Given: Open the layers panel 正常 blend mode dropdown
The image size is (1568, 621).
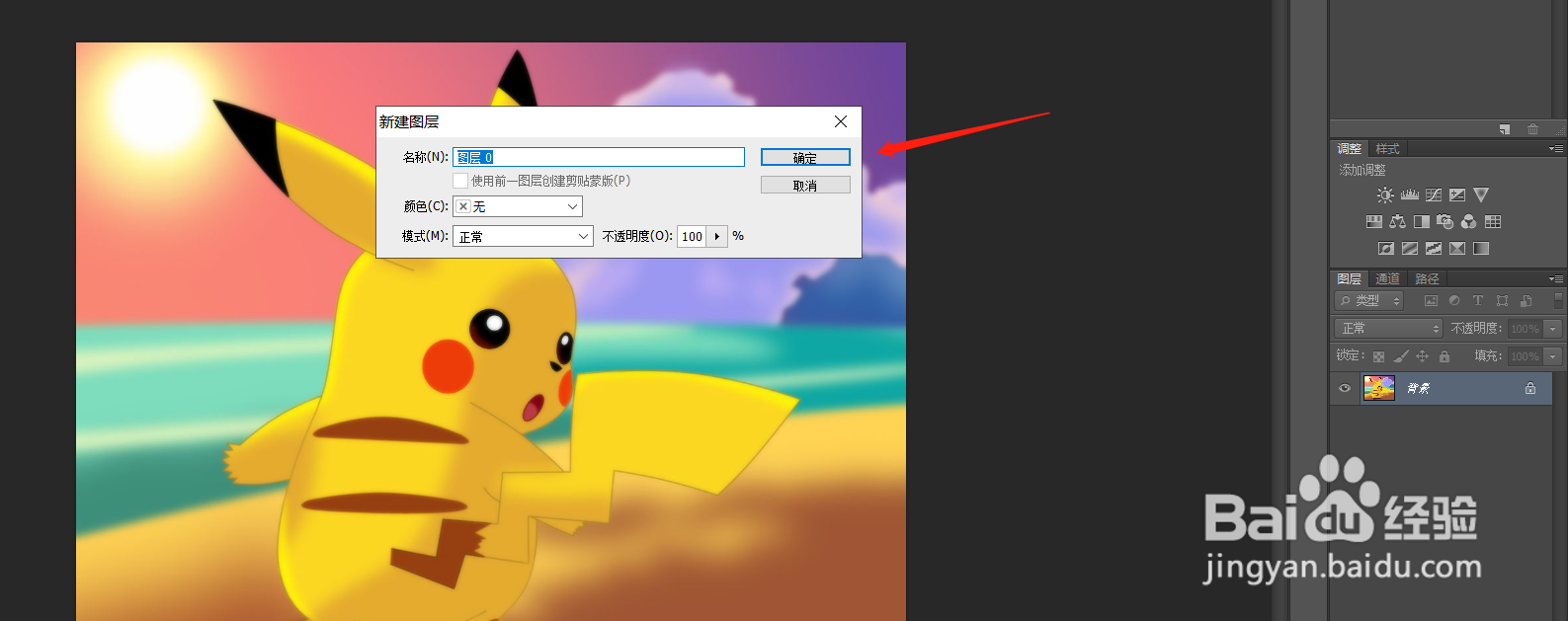Looking at the screenshot, I should click(1388, 329).
